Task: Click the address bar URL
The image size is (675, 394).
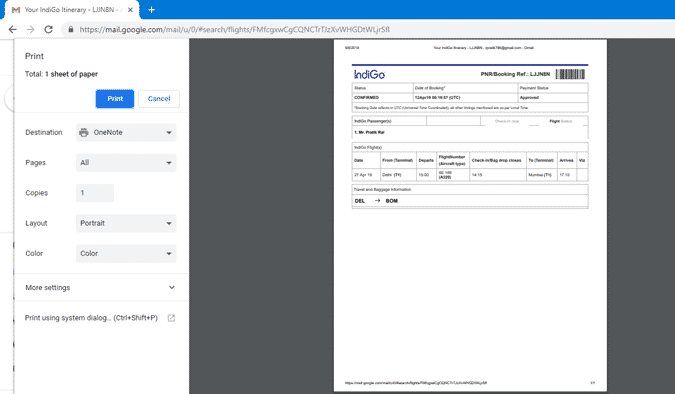Action: pos(235,29)
